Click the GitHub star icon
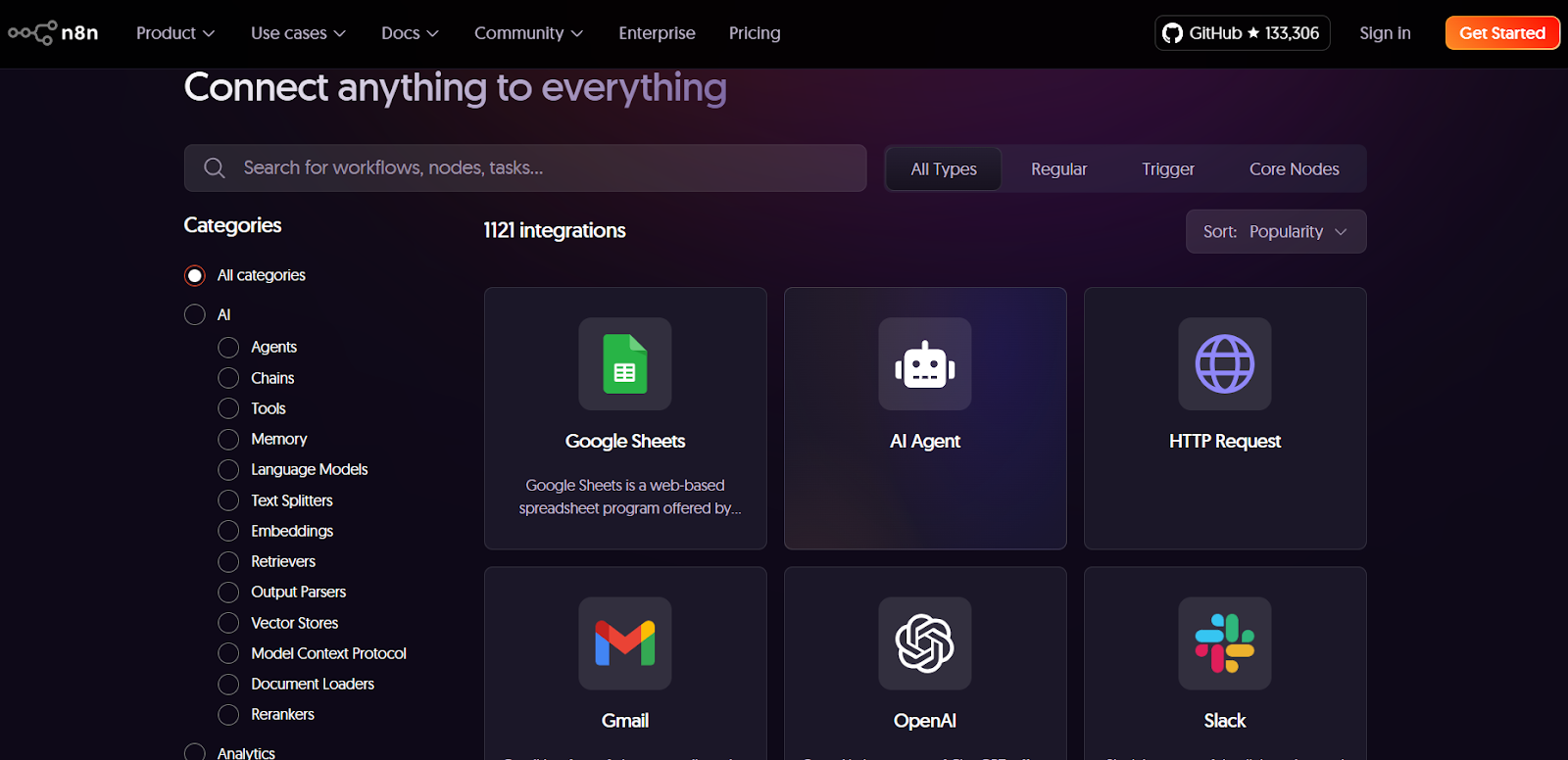 tap(1253, 33)
